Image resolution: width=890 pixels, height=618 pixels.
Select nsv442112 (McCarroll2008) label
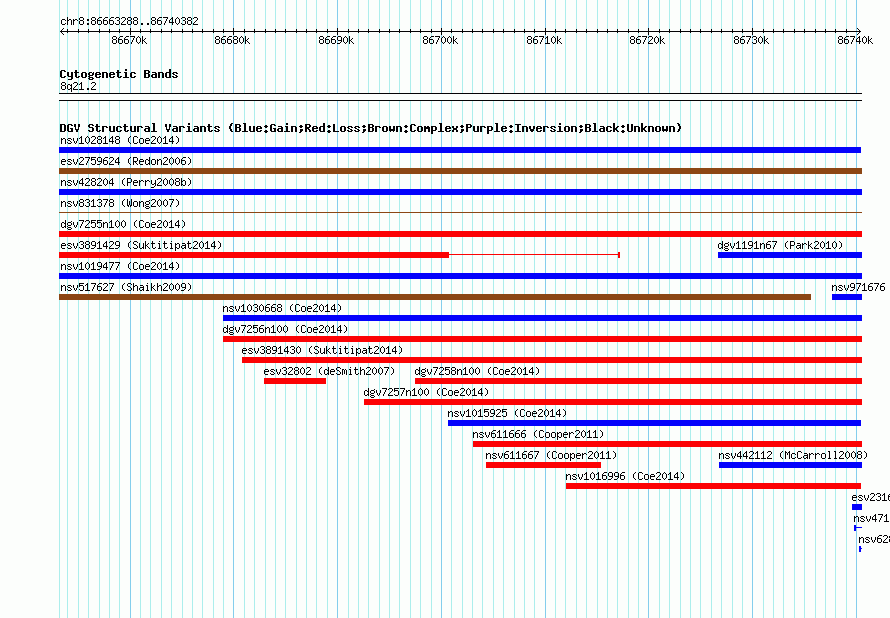(x=793, y=455)
